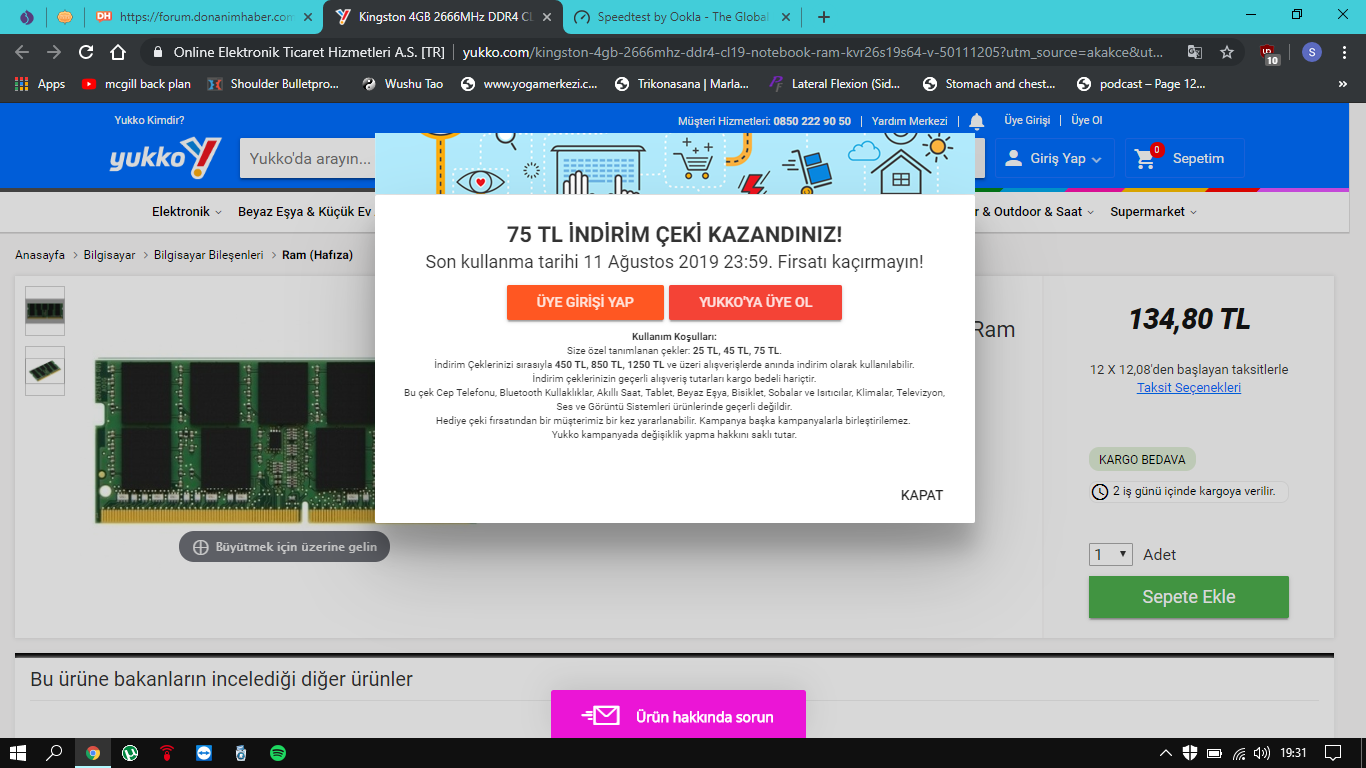The height and width of the screenshot is (768, 1366).
Task: Go back to previous page
Action: coord(22,53)
